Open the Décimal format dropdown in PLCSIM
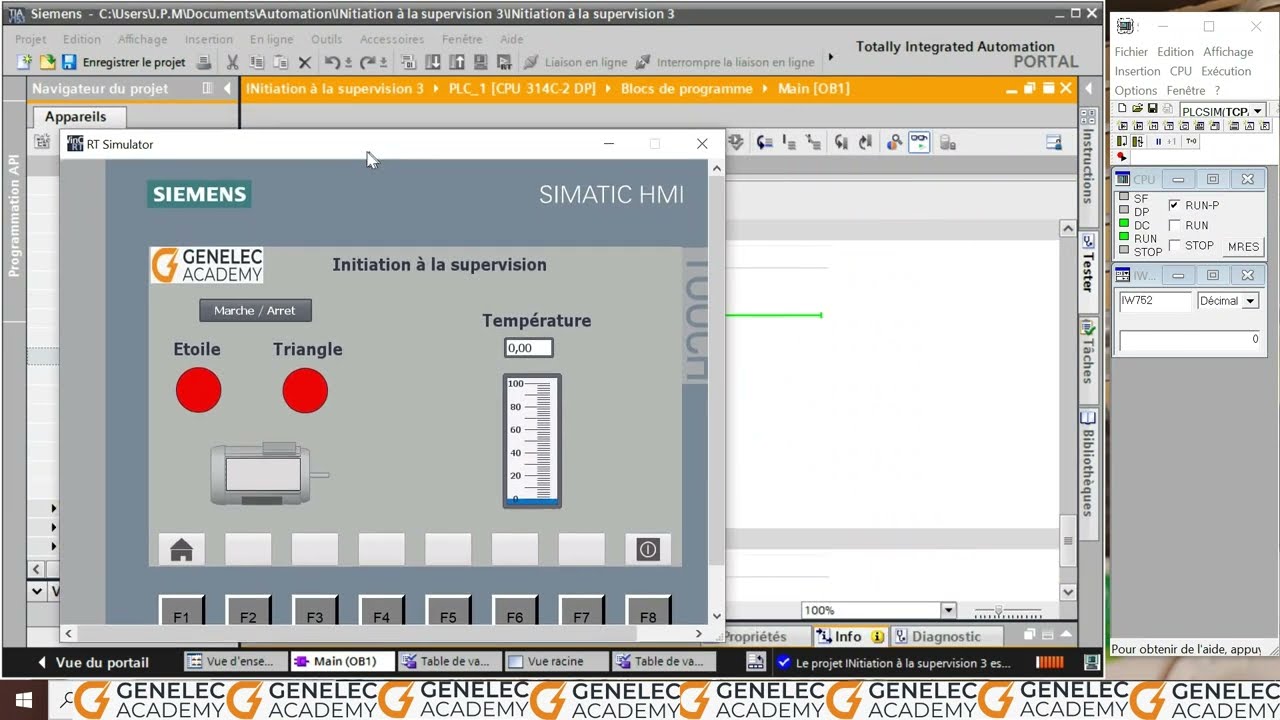The height and width of the screenshot is (720, 1280). [1250, 301]
